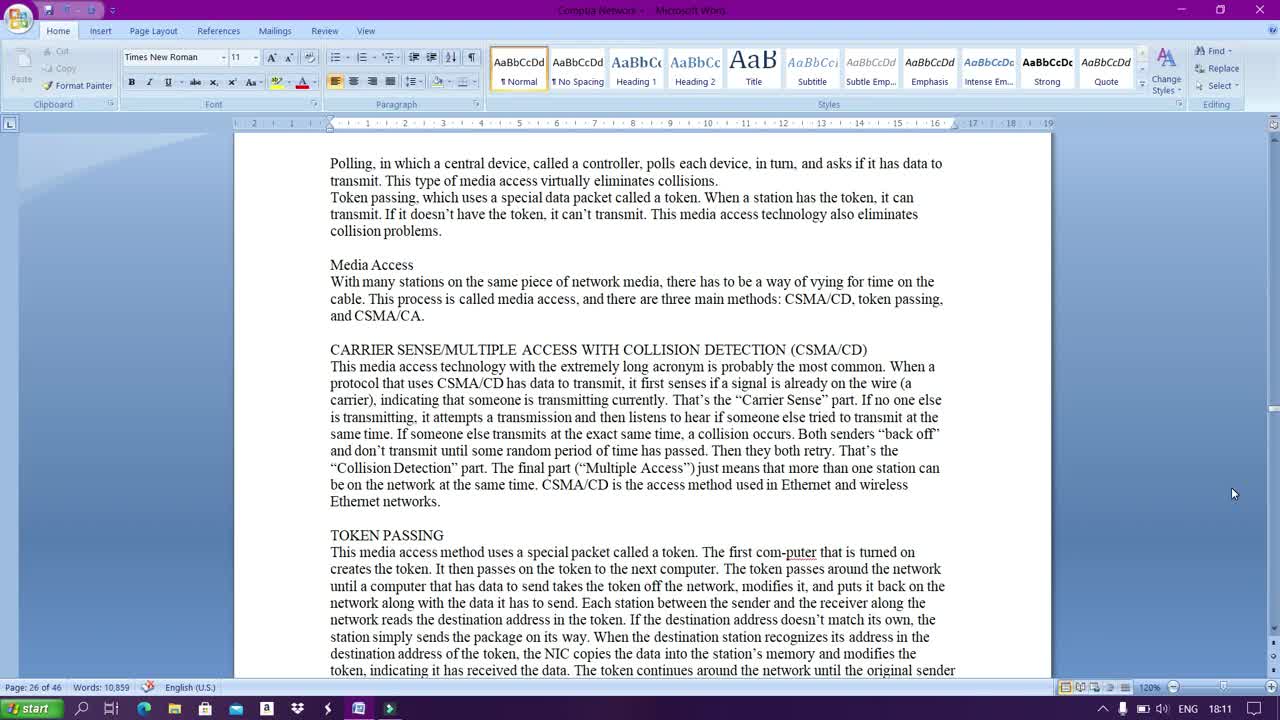1280x720 pixels.
Task: Click Word count in status bar
Action: [x=101, y=687]
